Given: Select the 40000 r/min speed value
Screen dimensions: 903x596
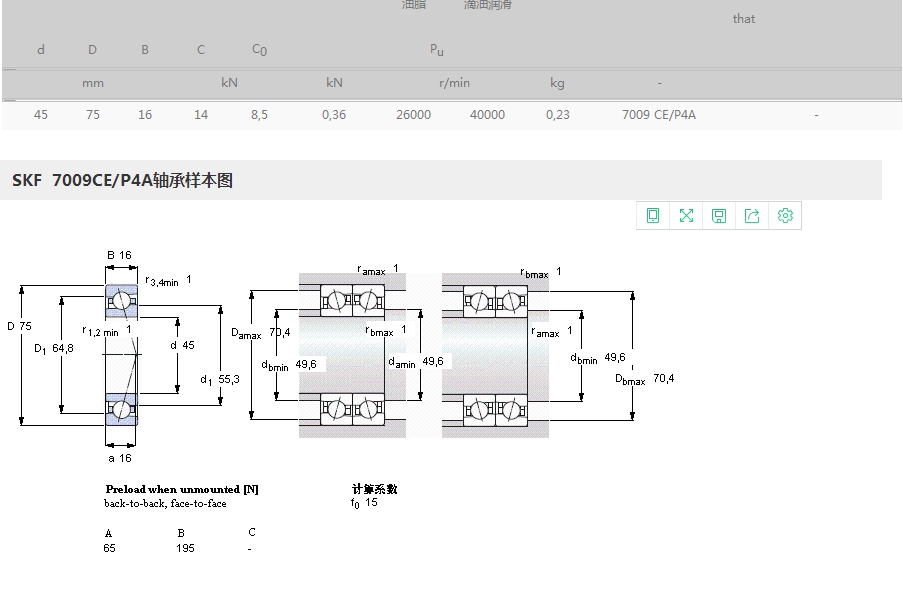Looking at the screenshot, I should tap(487, 115).
